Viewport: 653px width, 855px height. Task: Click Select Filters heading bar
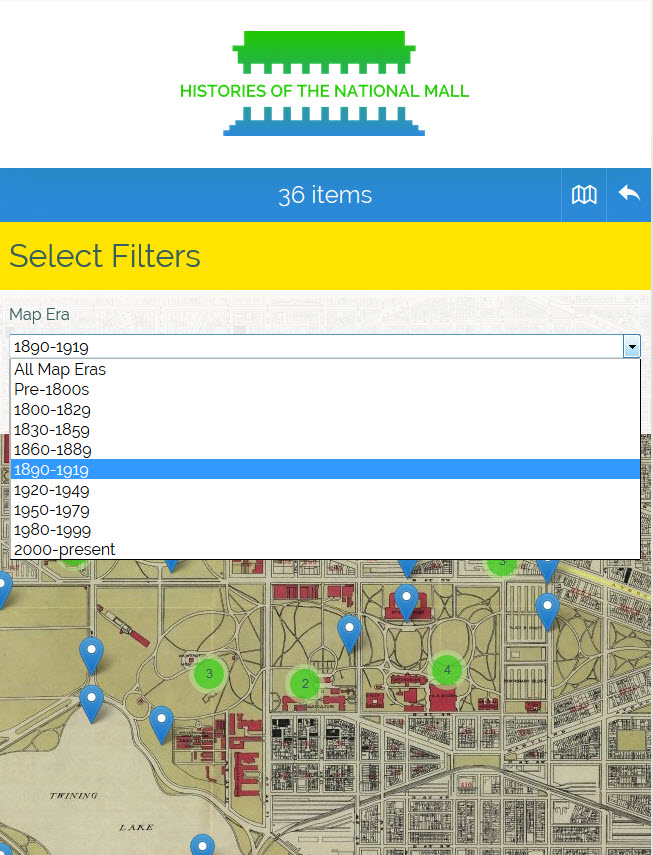[x=325, y=256]
